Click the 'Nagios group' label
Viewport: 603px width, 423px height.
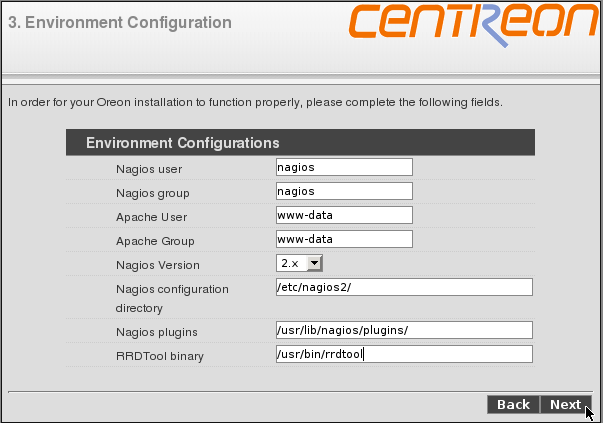tap(153, 193)
